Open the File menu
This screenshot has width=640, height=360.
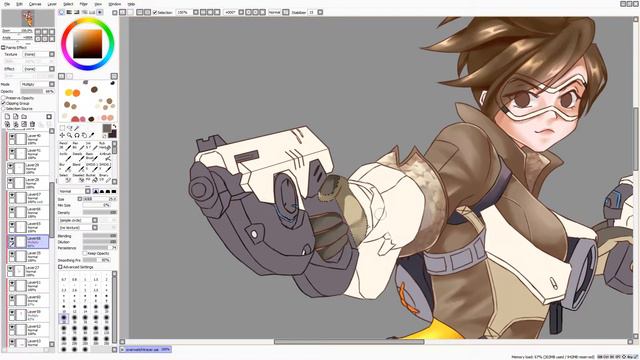[7, 4]
